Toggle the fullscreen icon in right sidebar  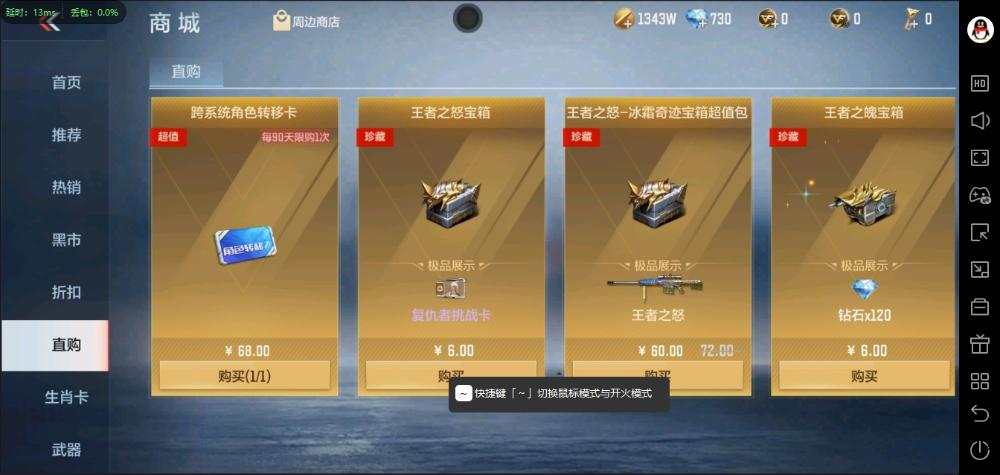point(980,158)
